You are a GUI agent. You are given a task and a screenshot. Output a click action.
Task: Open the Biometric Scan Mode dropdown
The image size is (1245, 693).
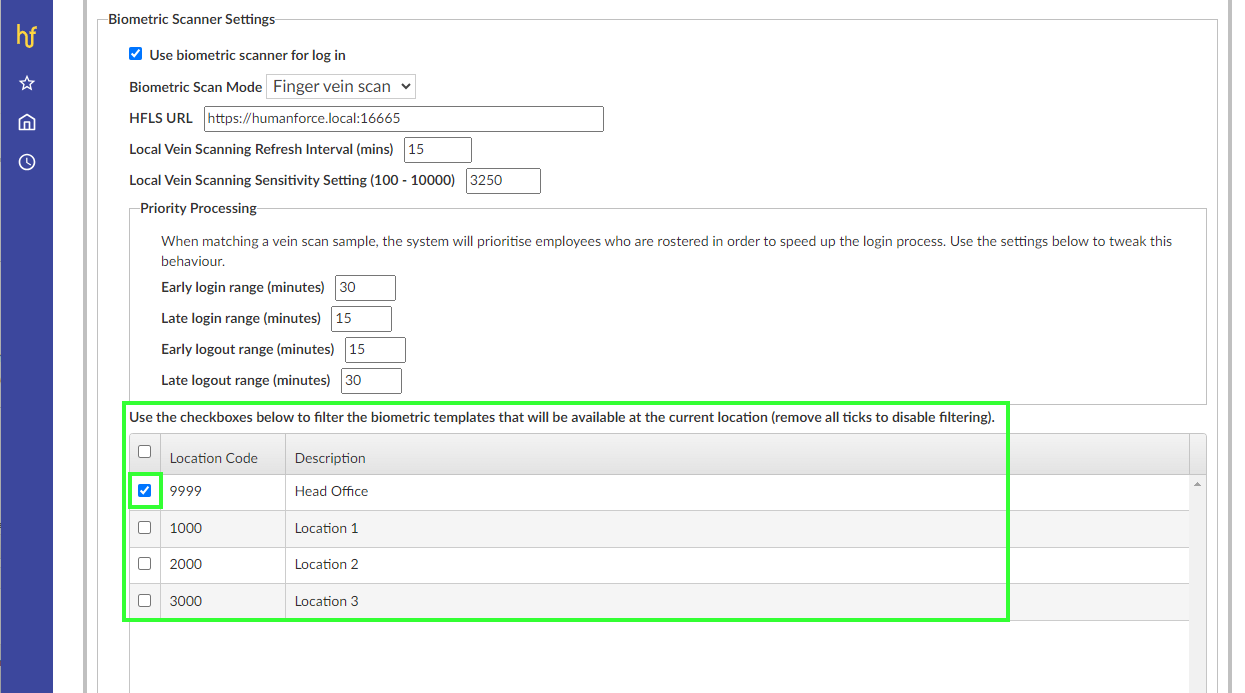pyautogui.click(x=340, y=87)
